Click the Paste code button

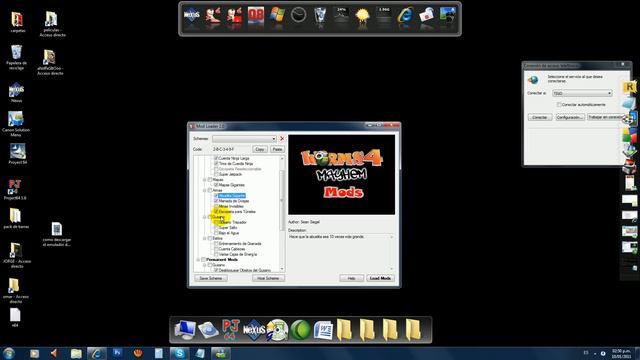tap(277, 149)
